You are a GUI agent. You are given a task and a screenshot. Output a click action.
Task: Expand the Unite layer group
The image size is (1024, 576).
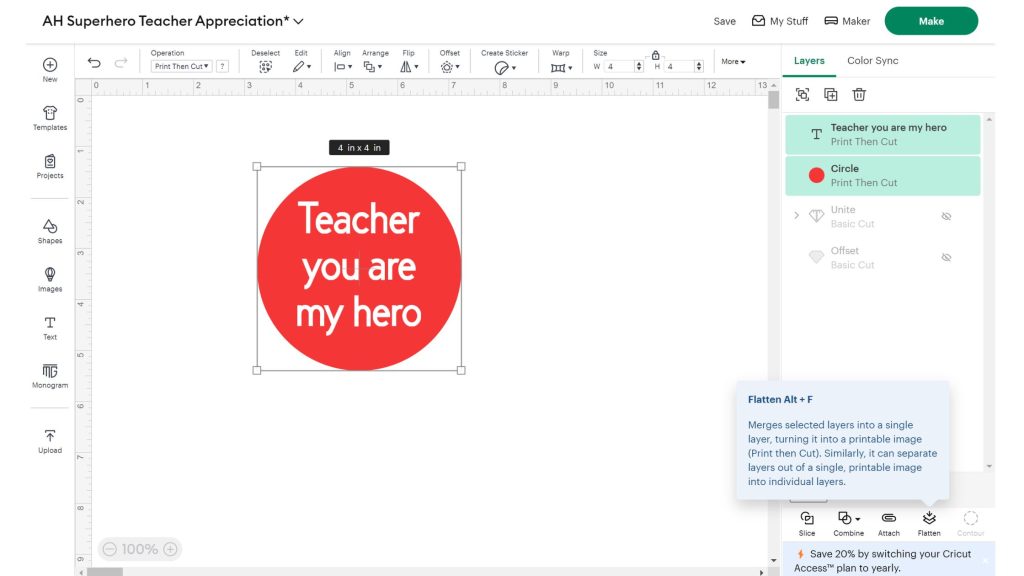pyautogui.click(x=796, y=216)
